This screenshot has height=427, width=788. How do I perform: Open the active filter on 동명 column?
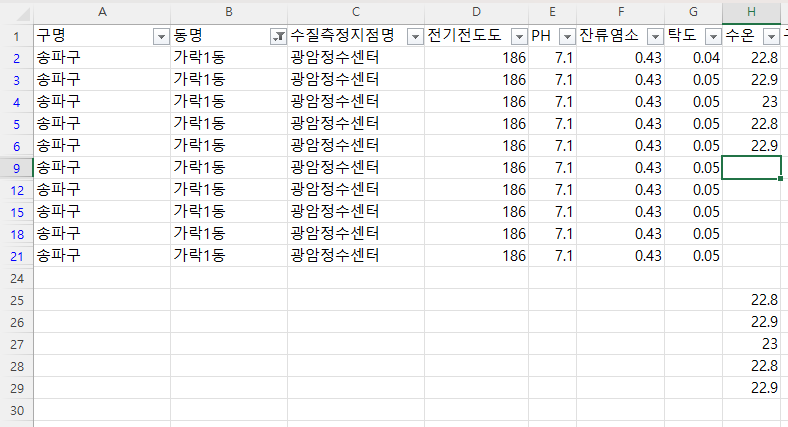click(x=278, y=37)
